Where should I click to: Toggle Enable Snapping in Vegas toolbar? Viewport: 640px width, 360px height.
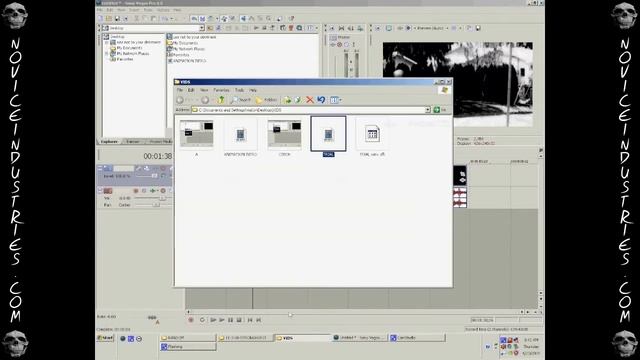(193, 18)
